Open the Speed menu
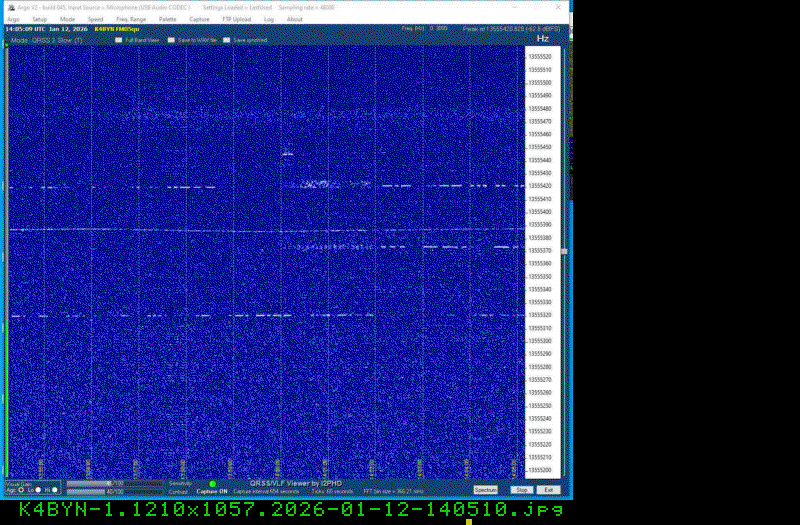 [94, 19]
